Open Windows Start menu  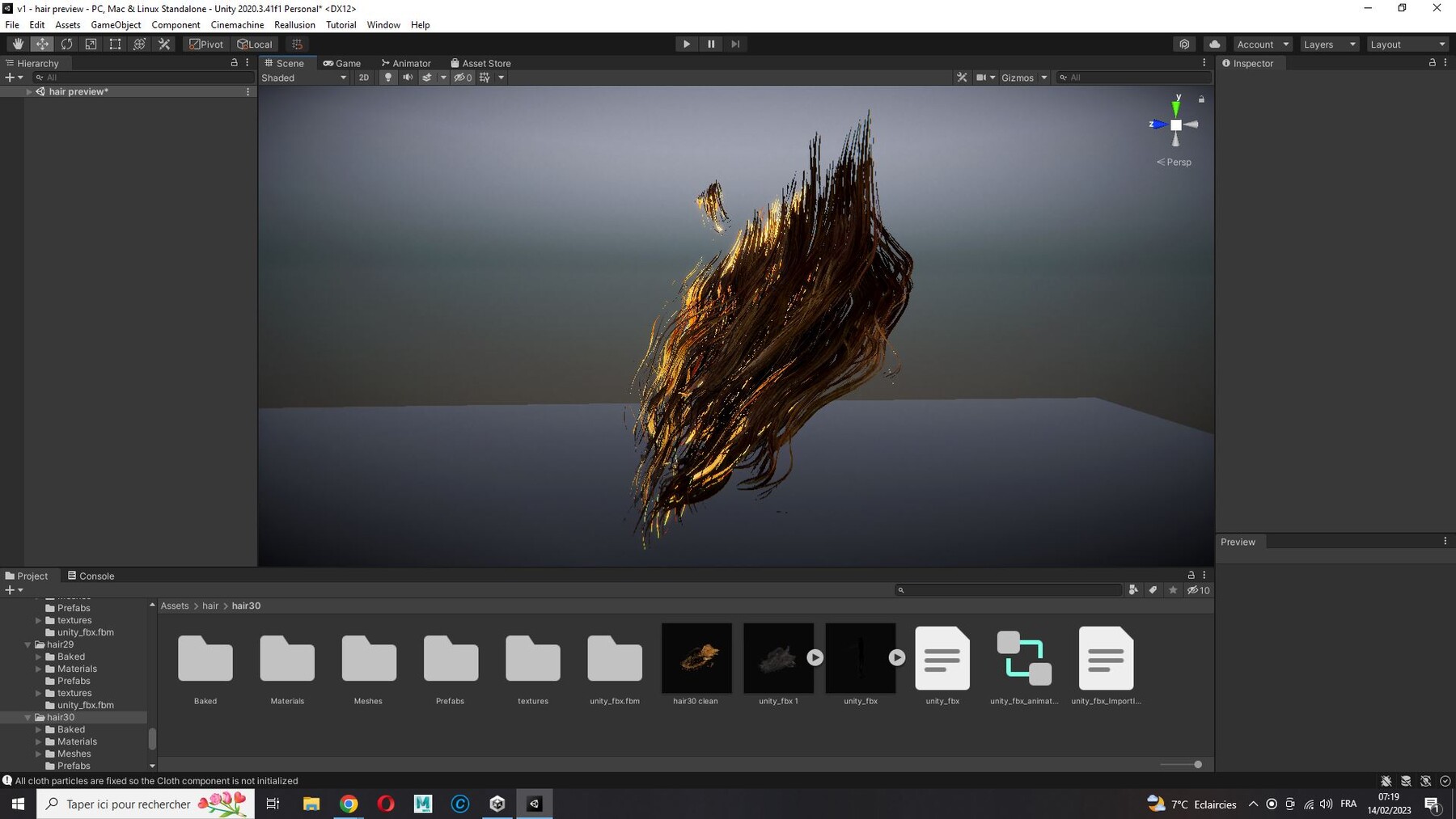(x=18, y=804)
